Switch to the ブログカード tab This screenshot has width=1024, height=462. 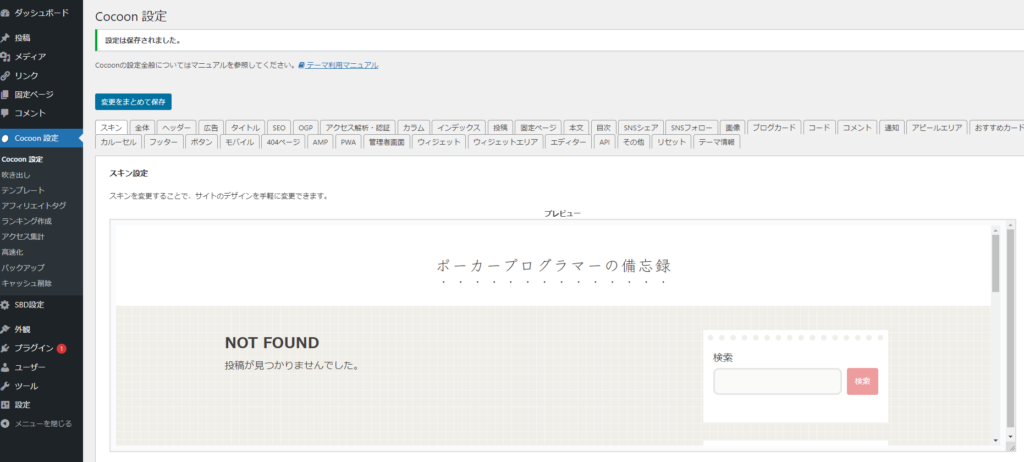pyautogui.click(x=773, y=127)
